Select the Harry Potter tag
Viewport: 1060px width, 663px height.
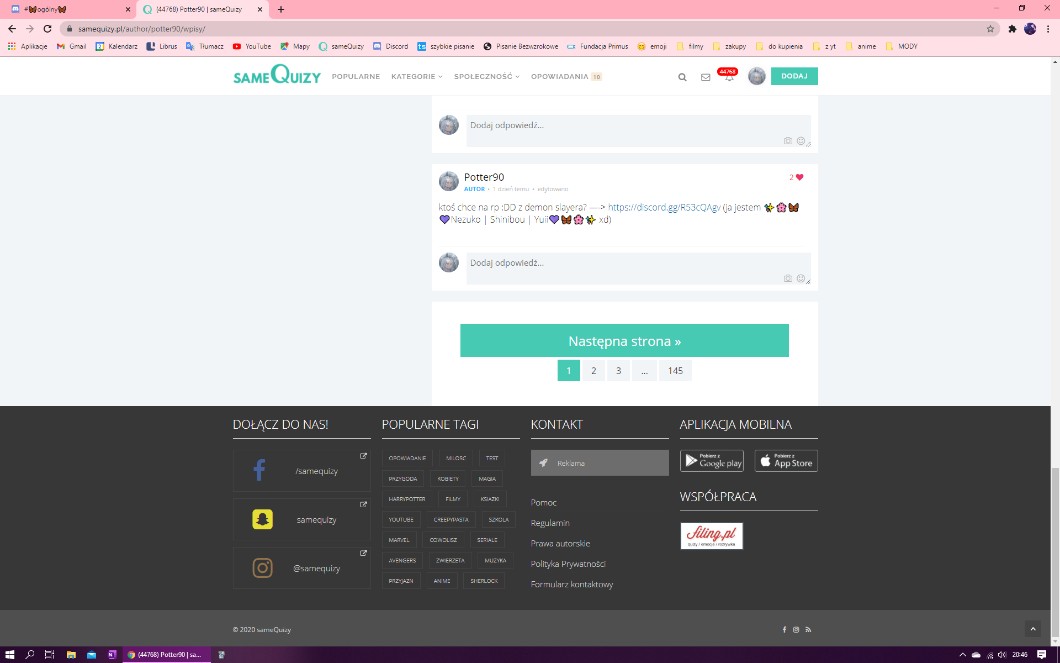click(x=407, y=499)
